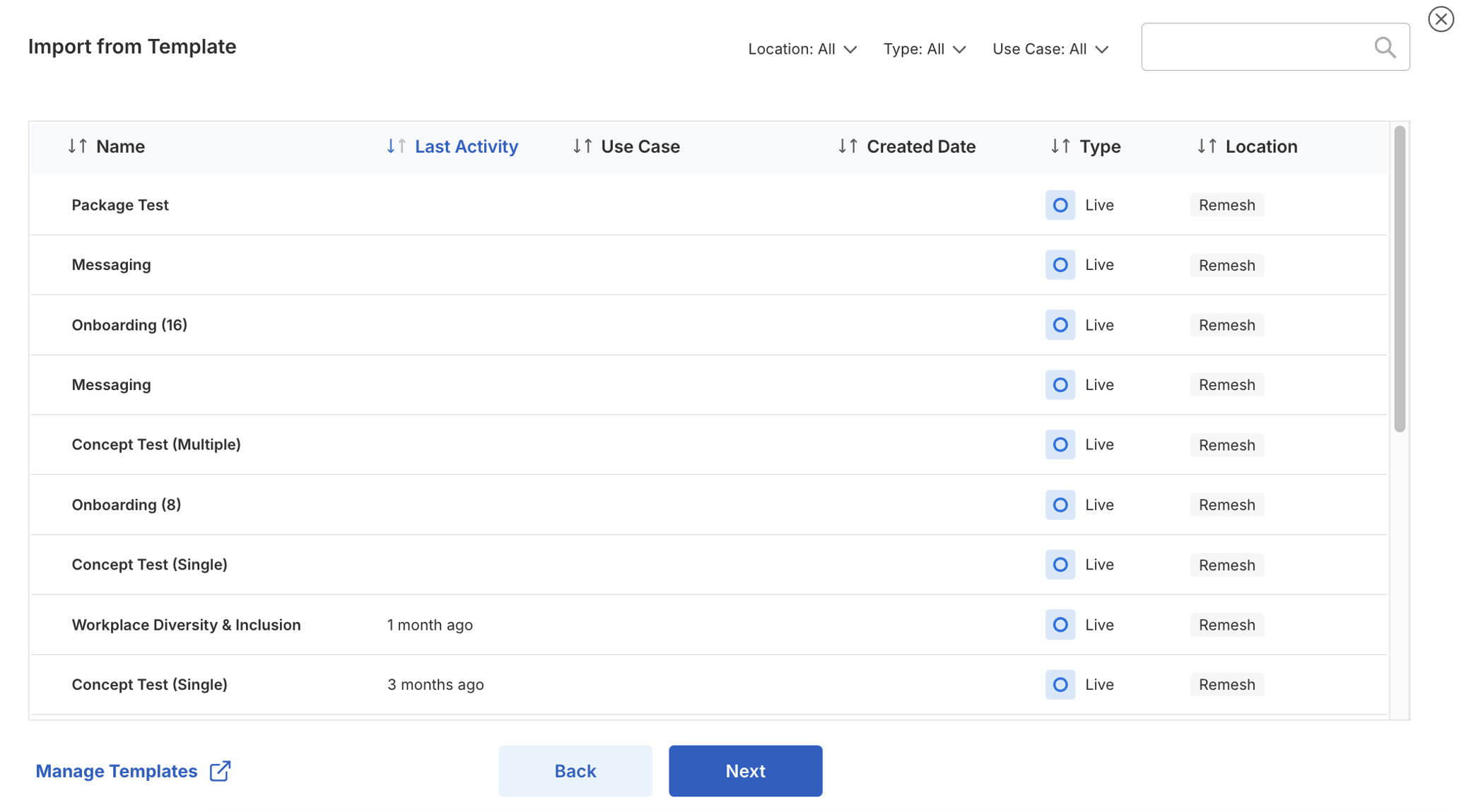
Task: Click external link icon by Manage Templates
Action: click(x=220, y=771)
